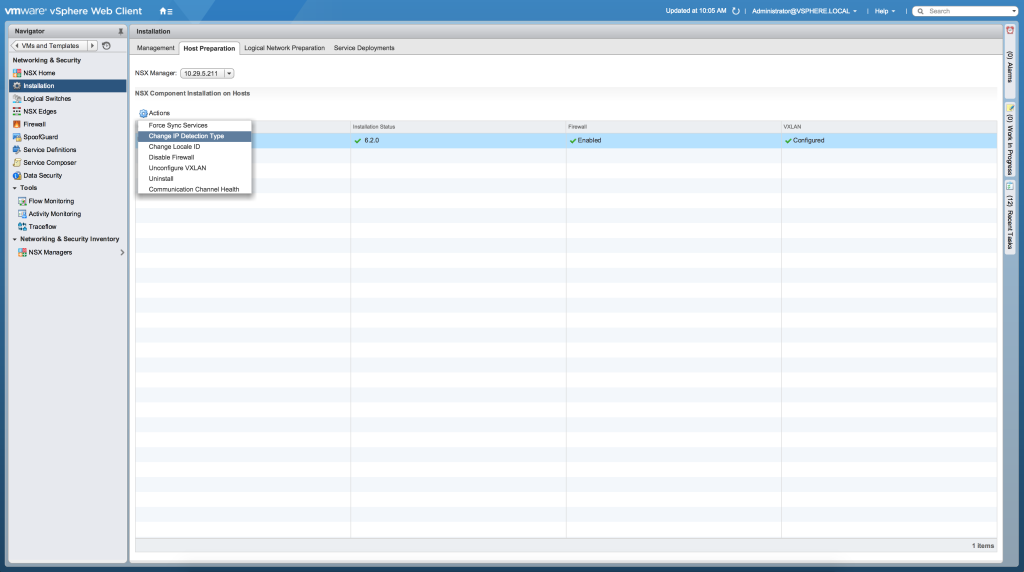Click the refresh icon beside update time

(736, 11)
